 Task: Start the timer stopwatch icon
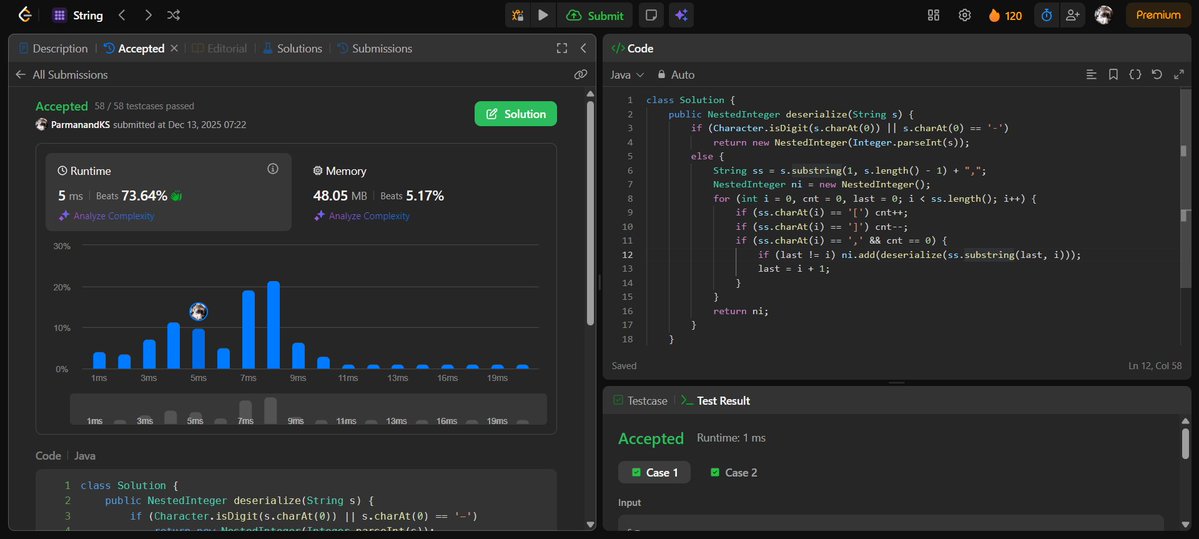pyautogui.click(x=1047, y=15)
